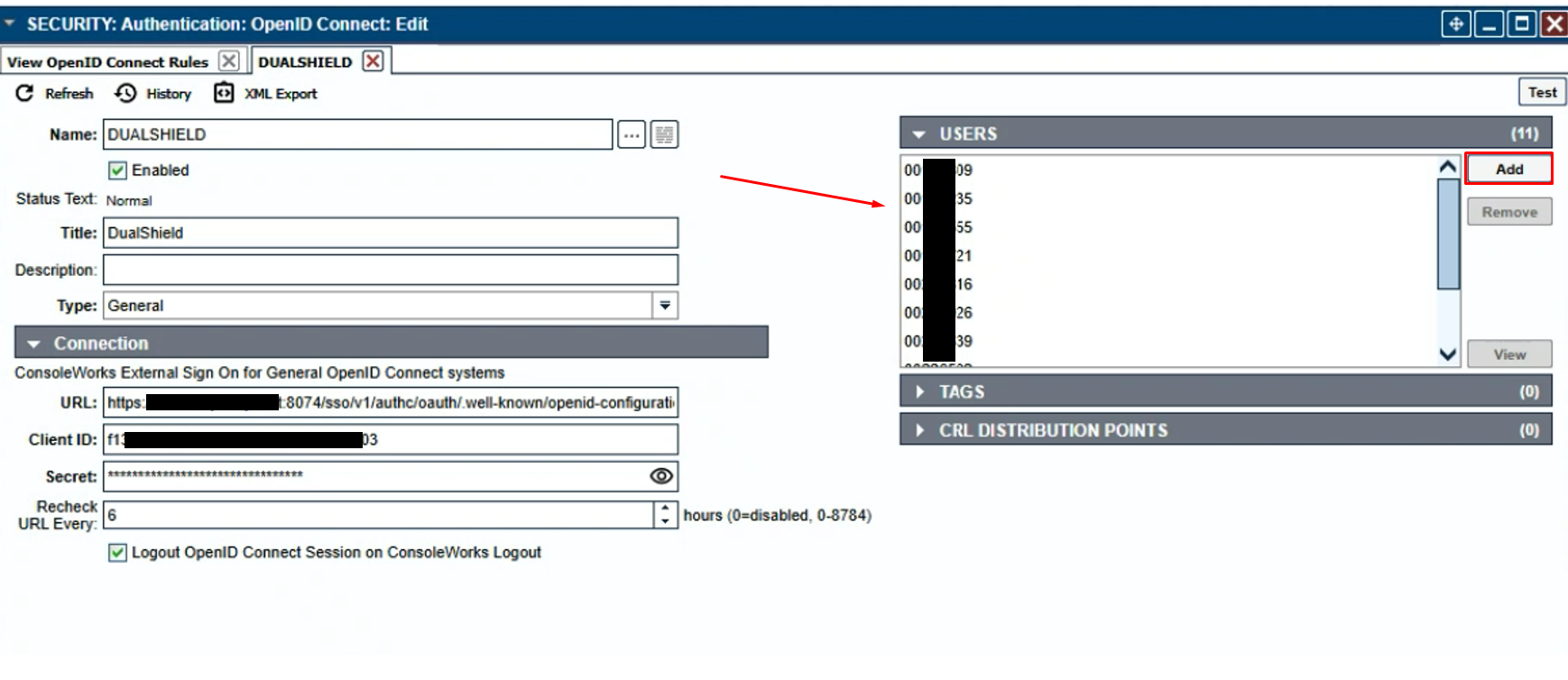Click the Add button in Users
The image size is (1568, 680).
[x=1508, y=170]
